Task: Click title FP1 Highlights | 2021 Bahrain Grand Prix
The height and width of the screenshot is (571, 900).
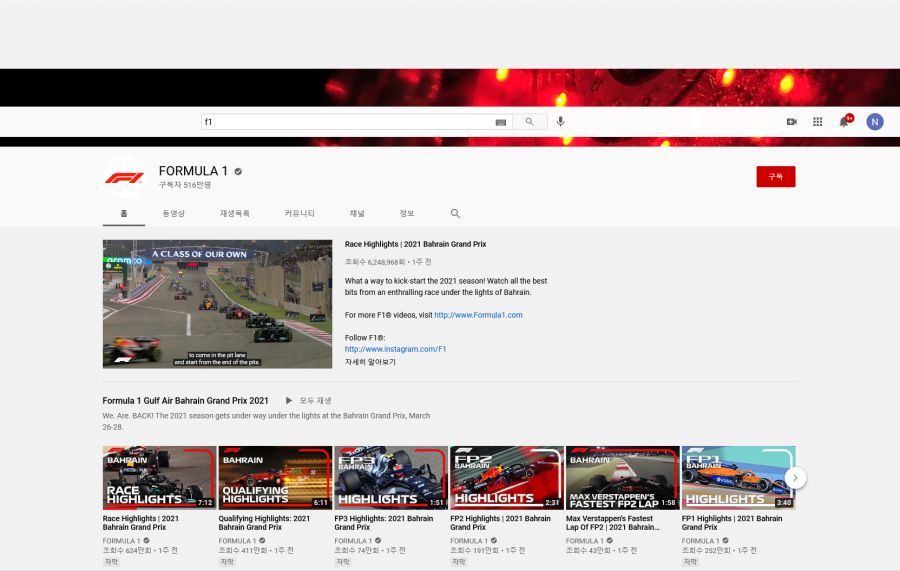Action: tap(732, 523)
